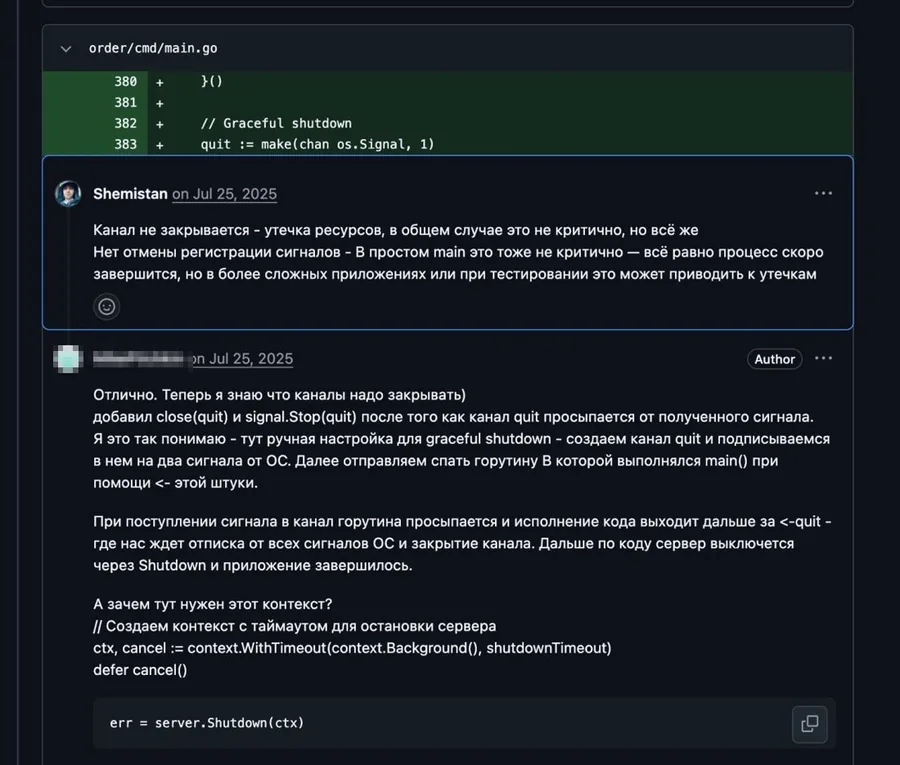Collapse the order/cmd/main.go diff chevron
This screenshot has height=765, width=900.
coord(66,49)
